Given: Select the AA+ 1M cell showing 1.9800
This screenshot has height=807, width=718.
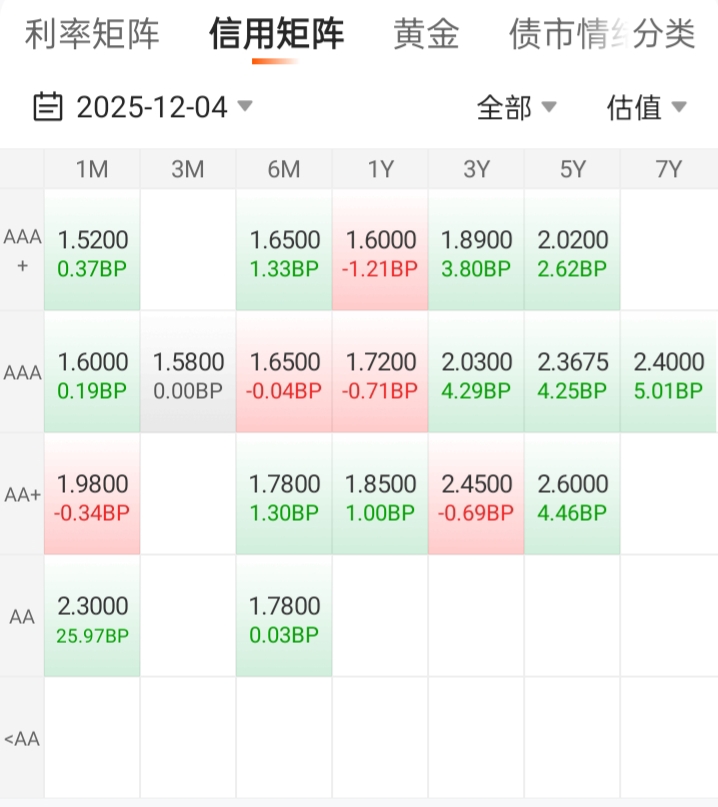Looking at the screenshot, I should 92,496.
